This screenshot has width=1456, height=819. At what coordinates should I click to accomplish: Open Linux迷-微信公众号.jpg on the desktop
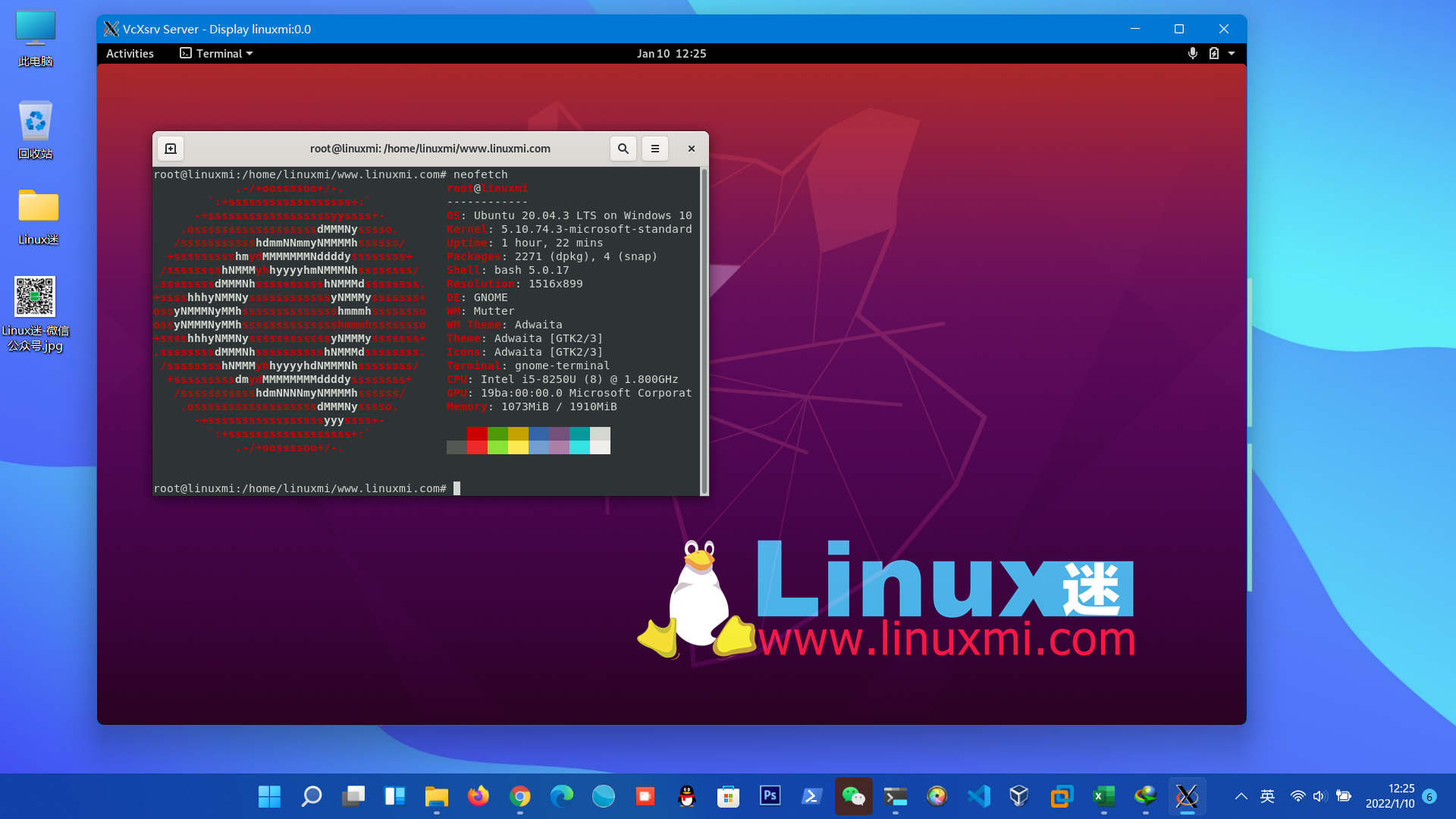click(x=34, y=297)
